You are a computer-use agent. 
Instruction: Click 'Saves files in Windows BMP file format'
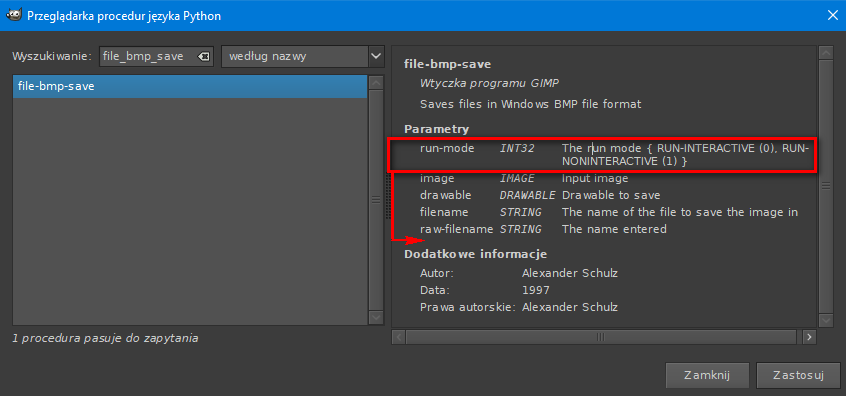[x=530, y=104]
